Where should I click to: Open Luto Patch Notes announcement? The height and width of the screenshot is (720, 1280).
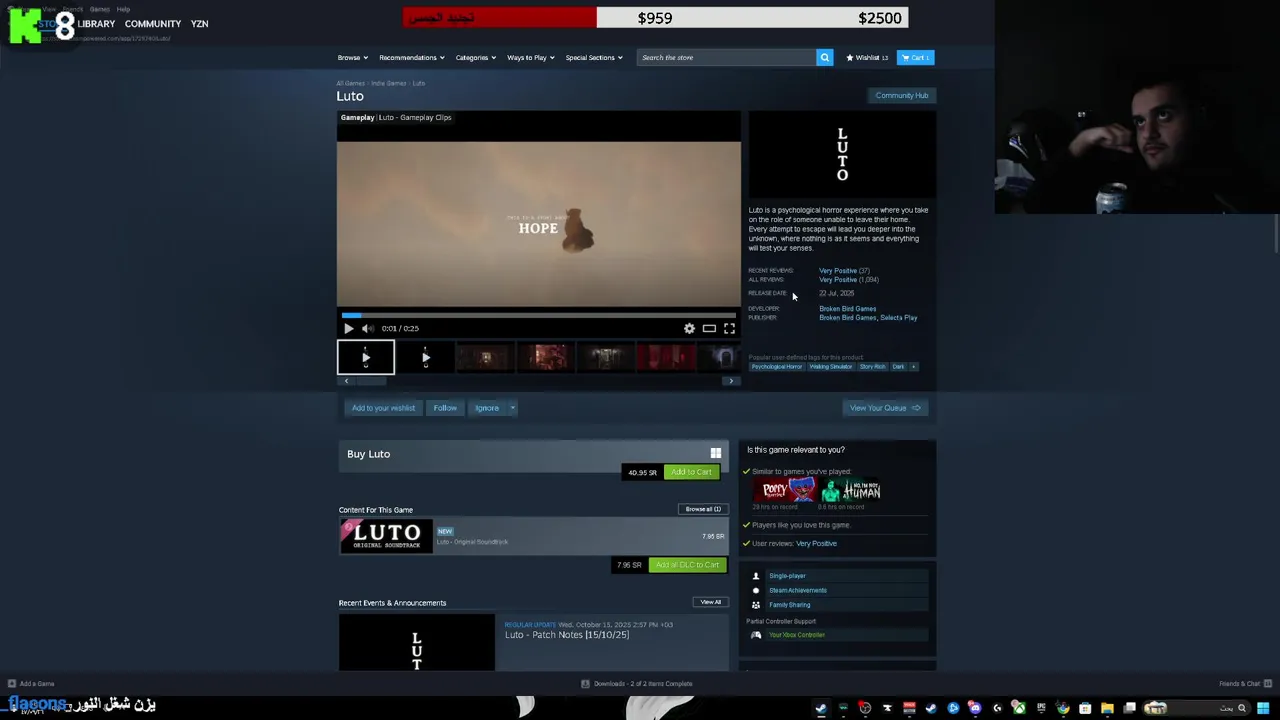pos(567,635)
